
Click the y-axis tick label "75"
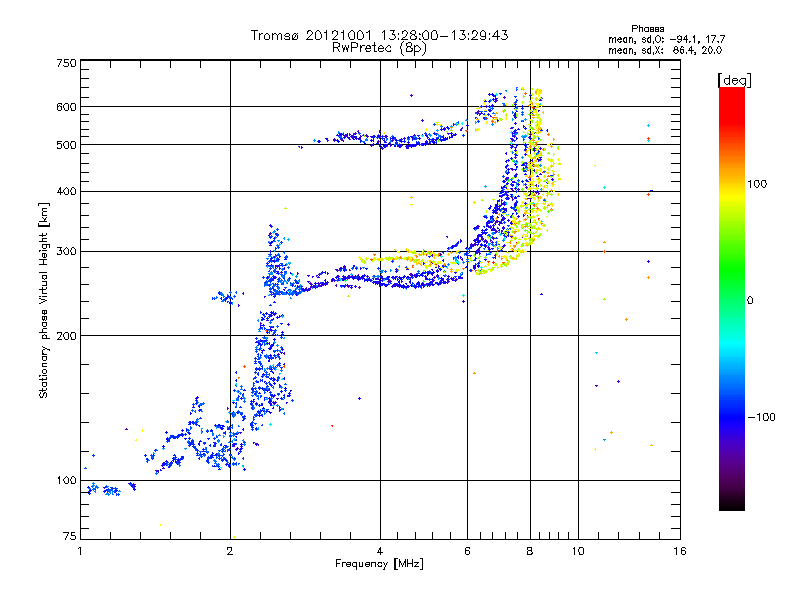70,536
